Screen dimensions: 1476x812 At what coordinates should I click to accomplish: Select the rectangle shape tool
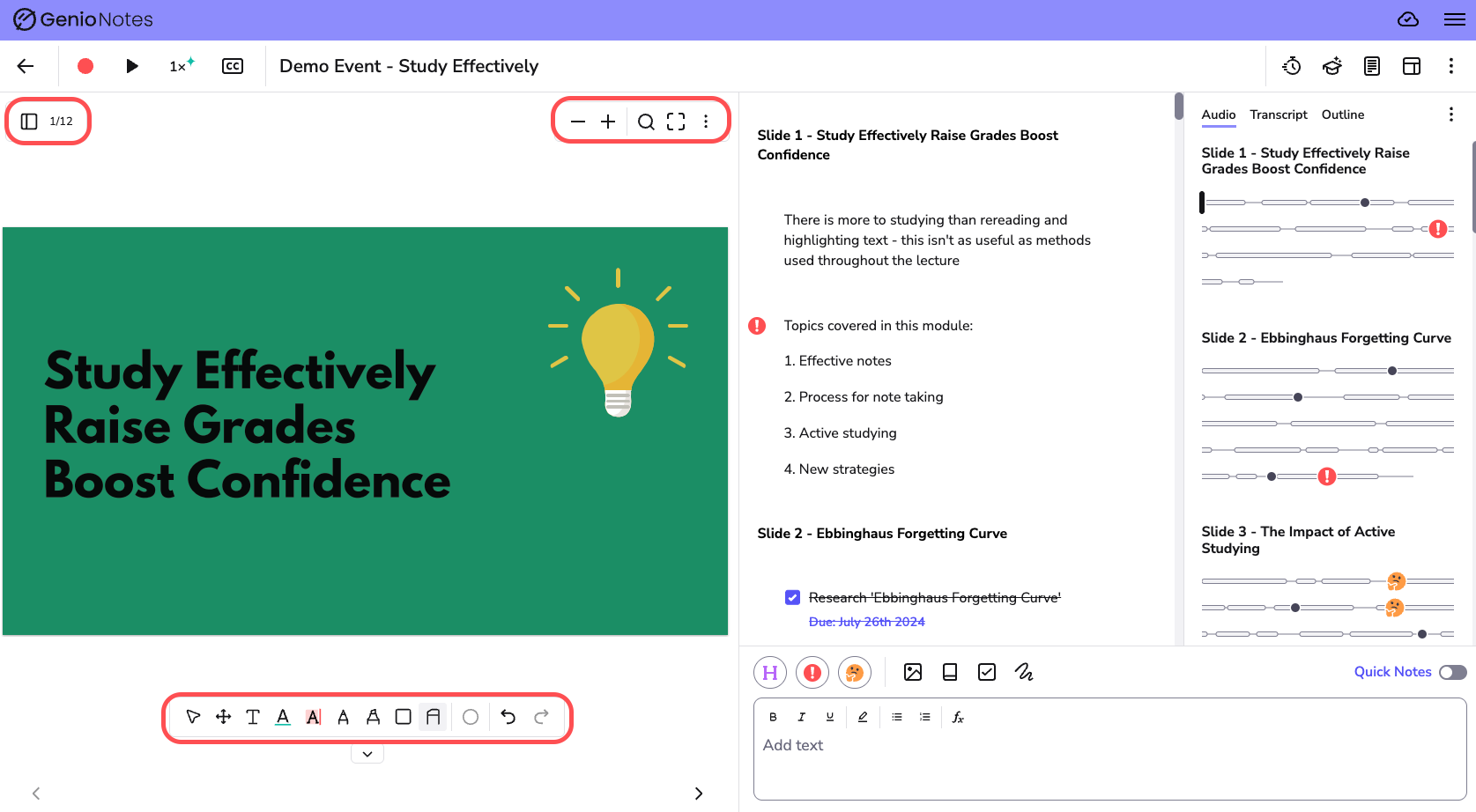403,717
